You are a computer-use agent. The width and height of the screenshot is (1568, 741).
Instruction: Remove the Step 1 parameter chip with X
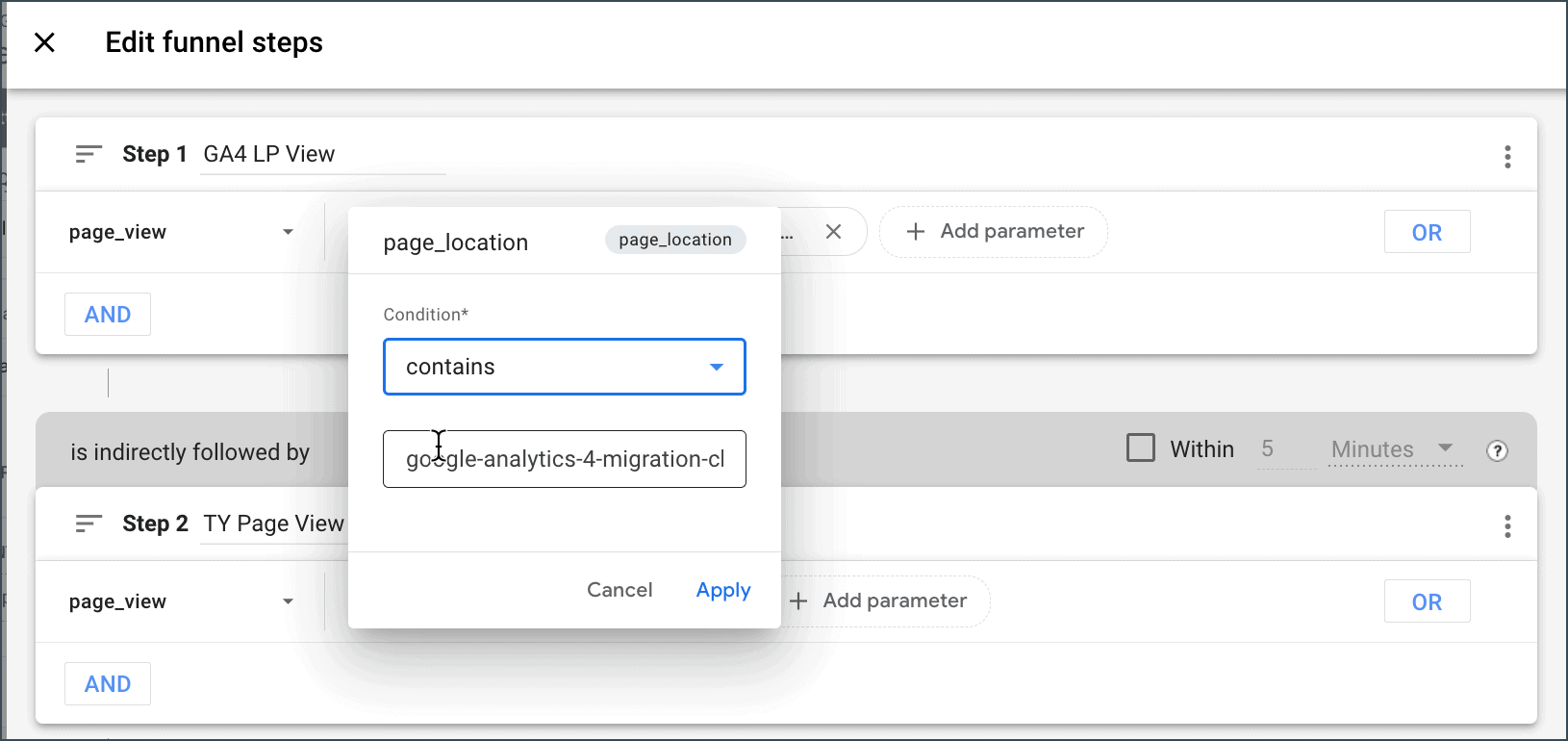tap(833, 232)
